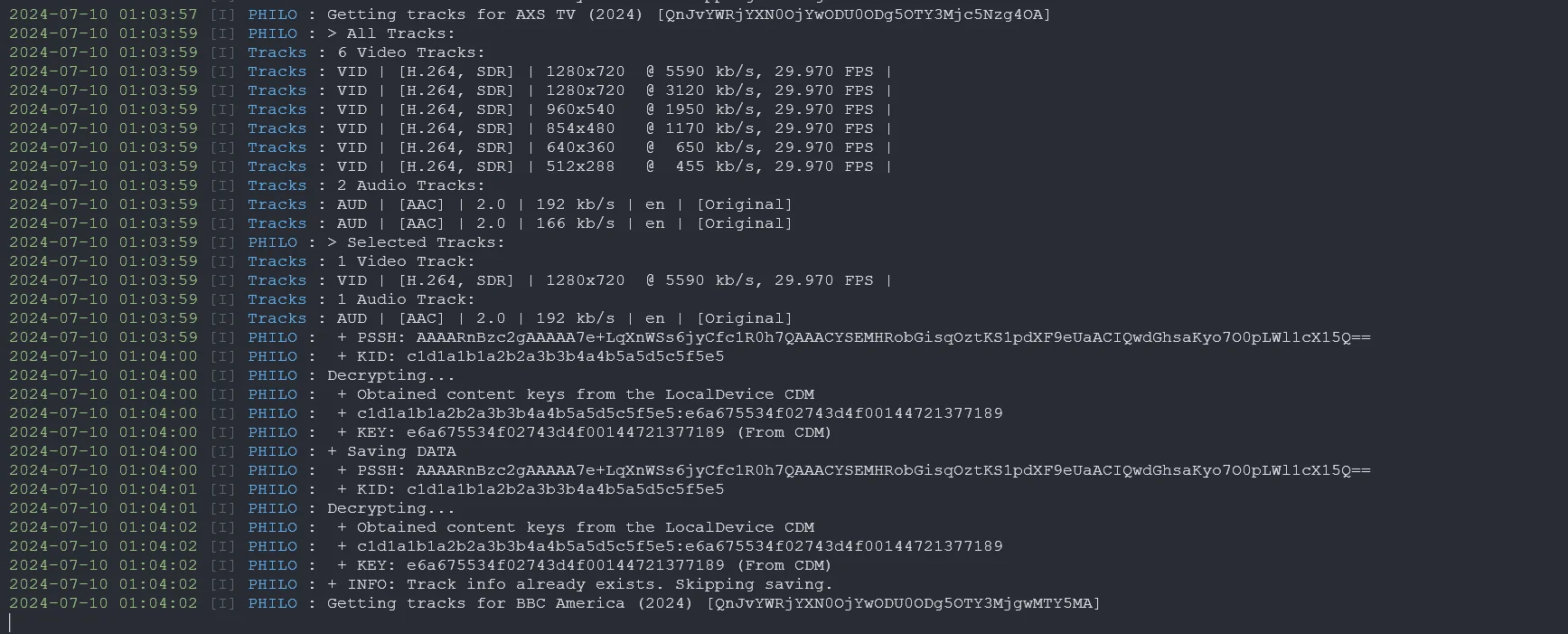Select the 1280x720 5590 kb/s video track line under All Tracks
The width and height of the screenshot is (1568, 634).
(450, 71)
